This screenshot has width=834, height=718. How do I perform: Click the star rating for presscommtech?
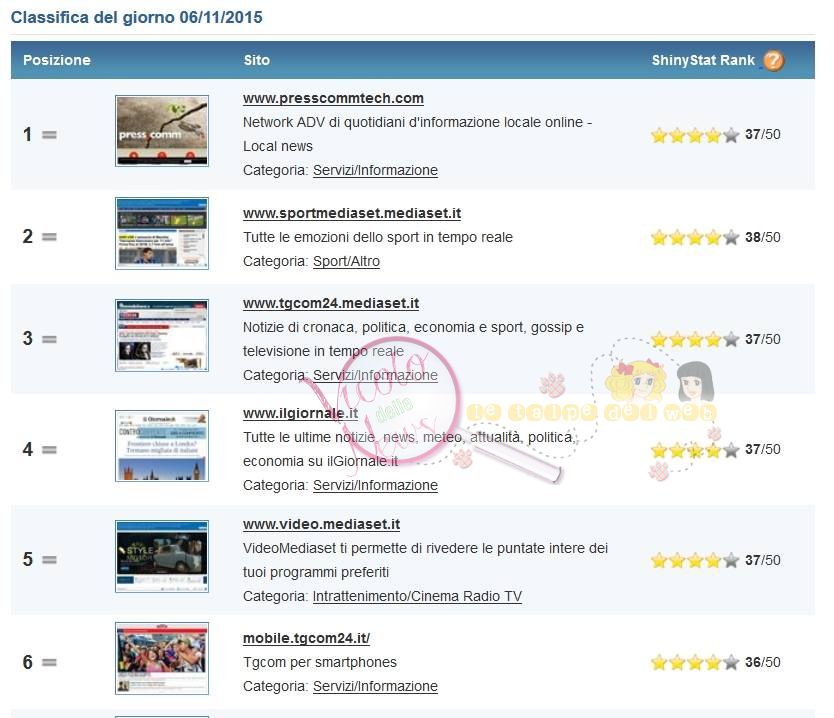coord(695,135)
